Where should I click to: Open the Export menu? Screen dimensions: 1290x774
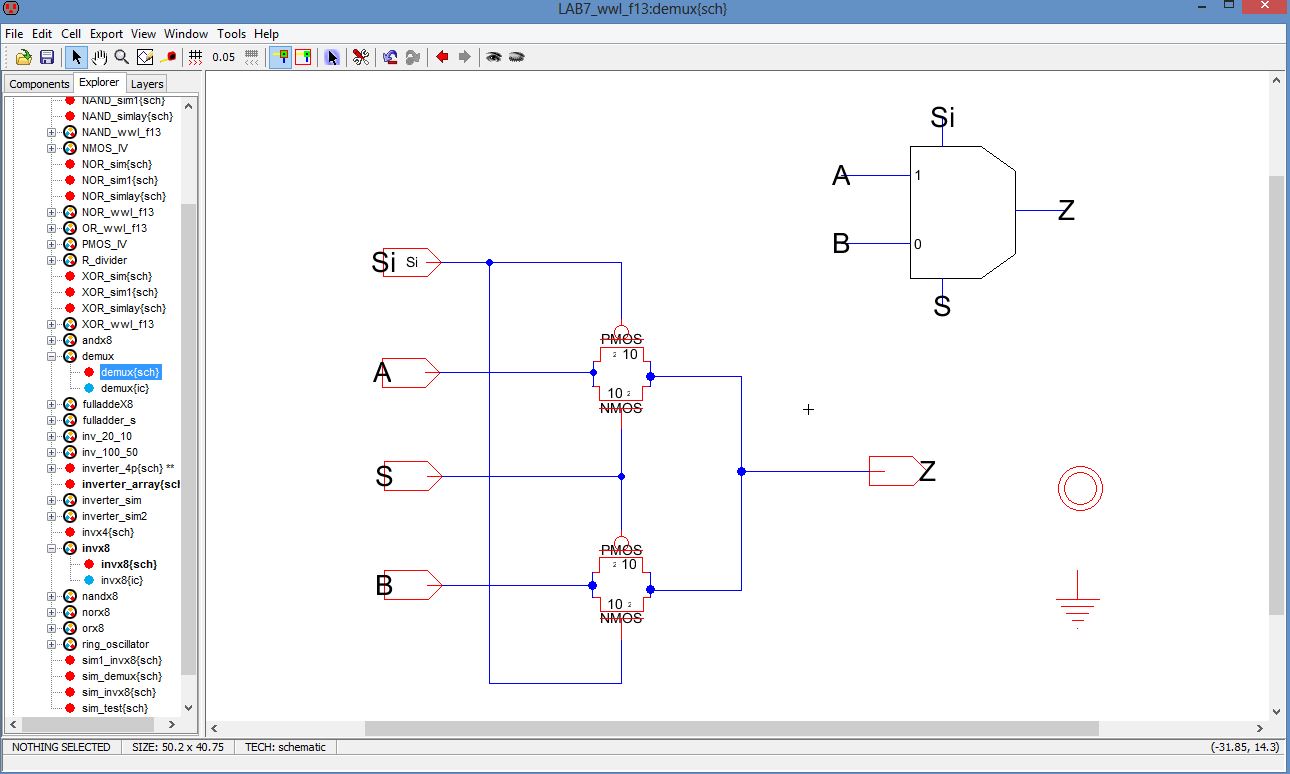point(106,33)
